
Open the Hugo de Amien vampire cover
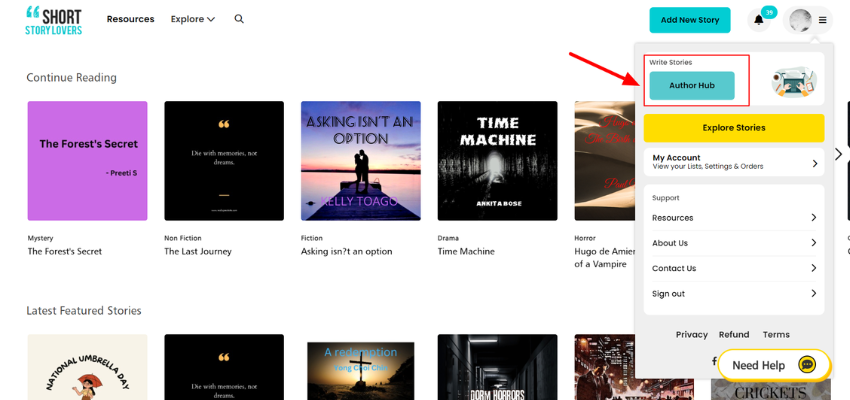coord(604,161)
